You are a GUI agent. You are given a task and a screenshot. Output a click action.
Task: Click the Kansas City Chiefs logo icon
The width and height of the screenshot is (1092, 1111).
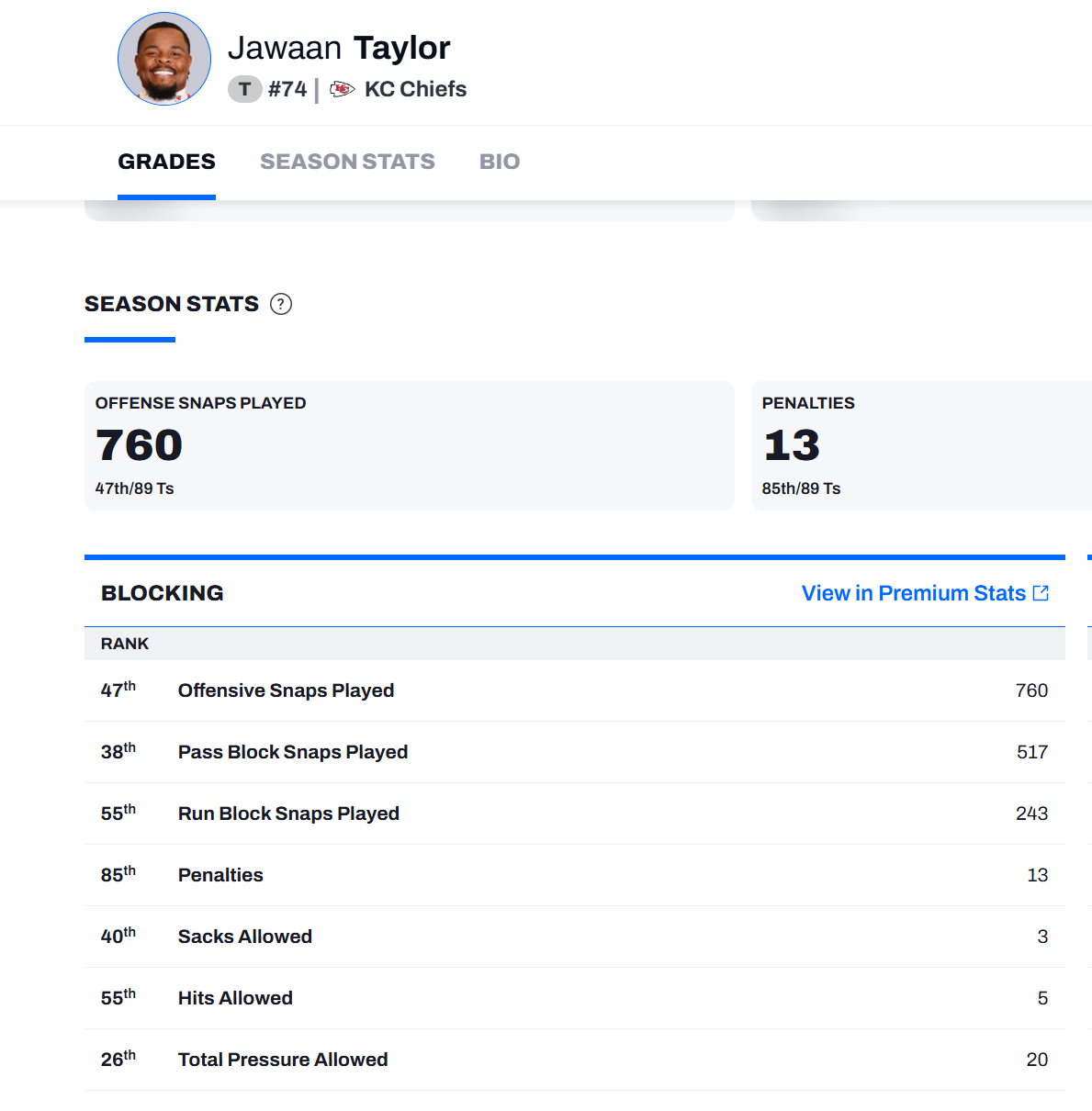click(x=342, y=89)
